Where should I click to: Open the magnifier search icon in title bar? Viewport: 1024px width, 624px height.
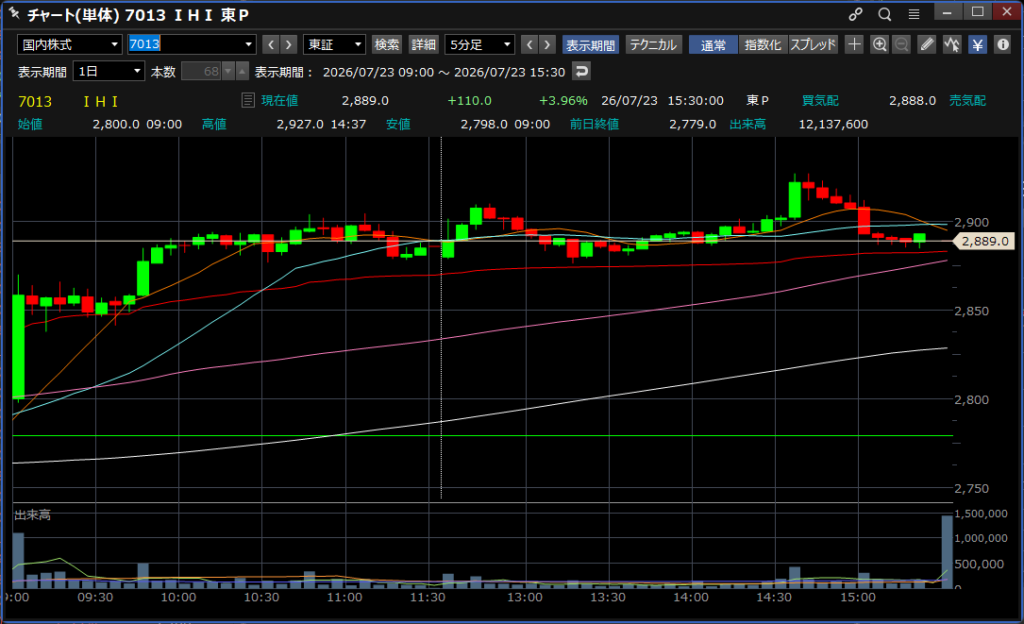click(x=885, y=14)
